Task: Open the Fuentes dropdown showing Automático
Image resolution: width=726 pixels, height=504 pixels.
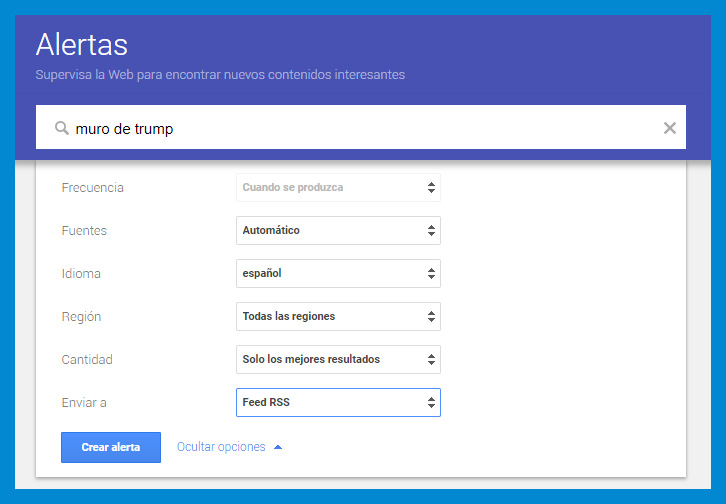Action: (x=338, y=230)
